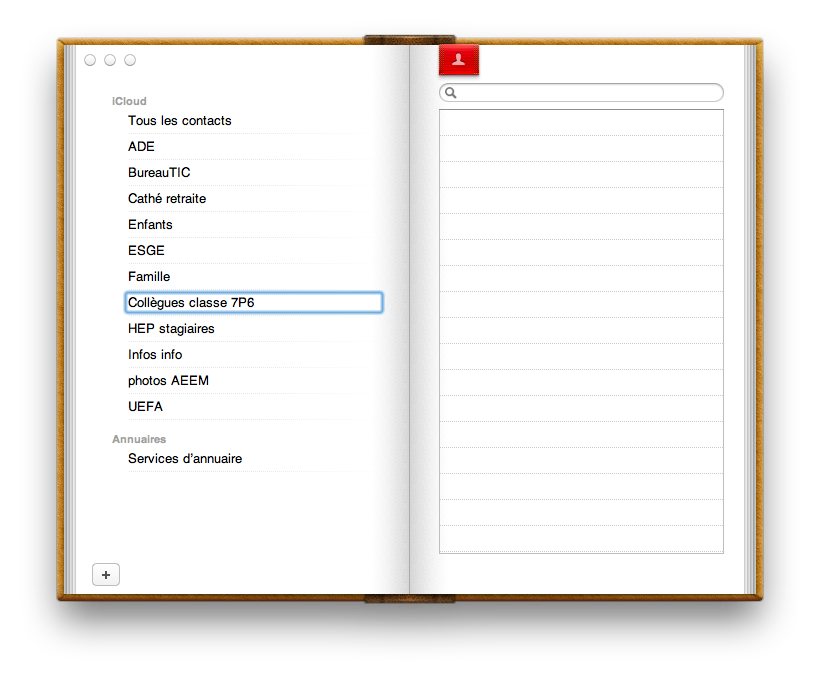Open the Famille group
This screenshot has width=820, height=682.
[149, 277]
